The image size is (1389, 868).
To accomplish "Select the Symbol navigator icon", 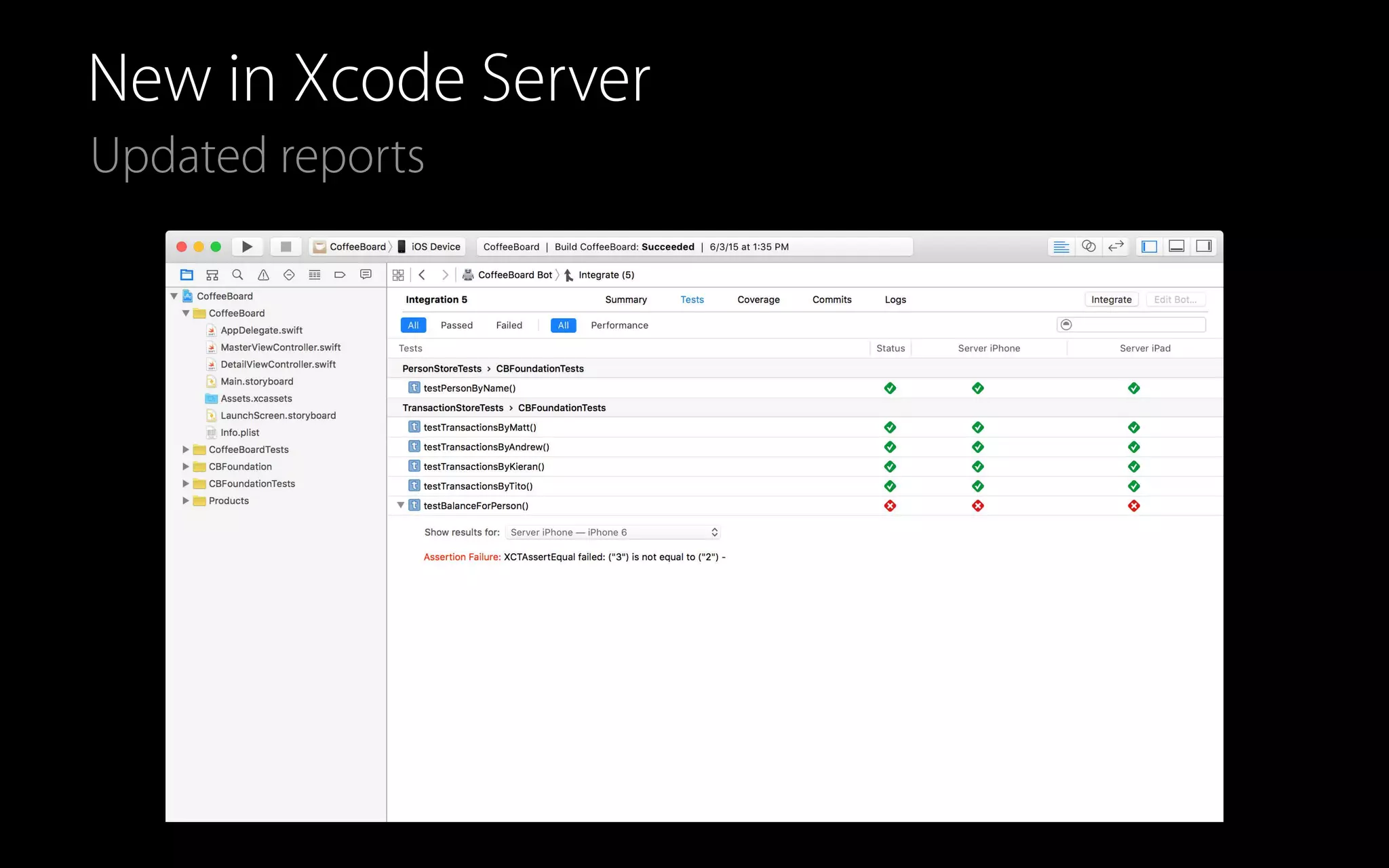I will click(x=212, y=275).
